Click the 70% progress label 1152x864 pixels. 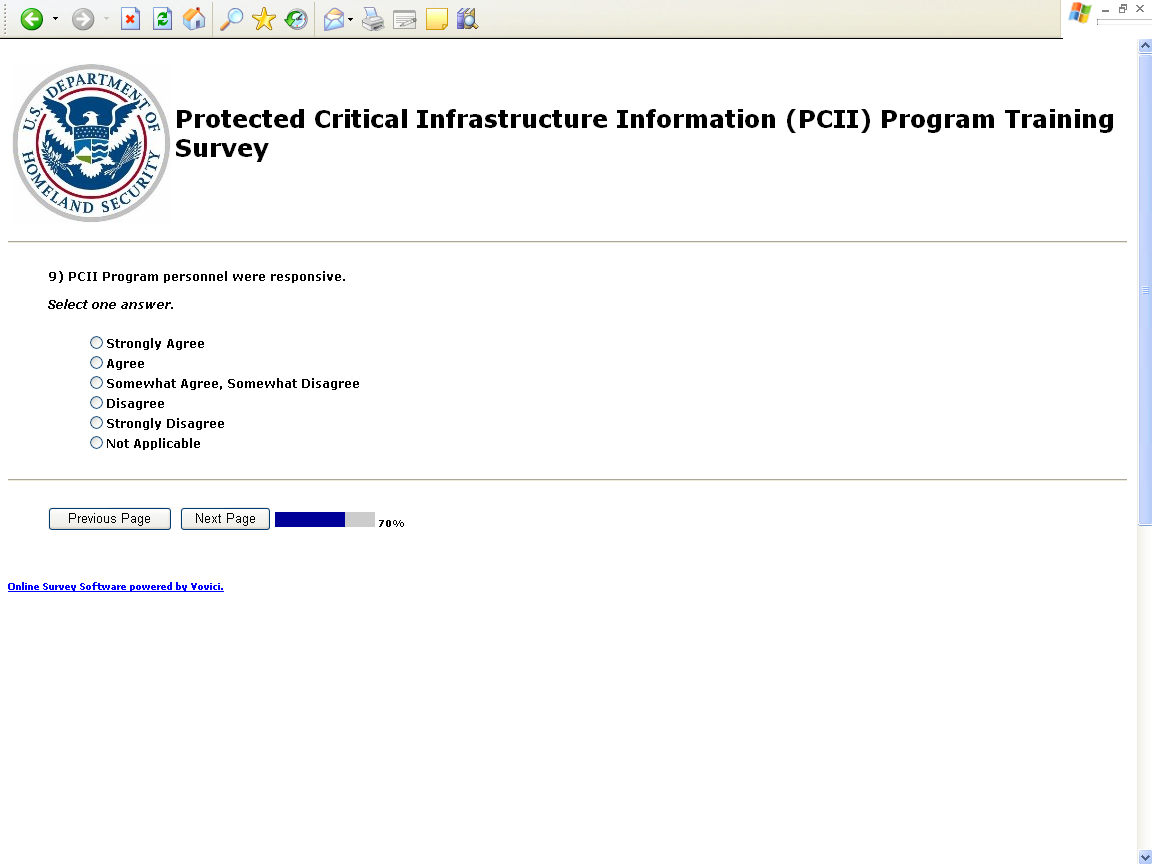pyautogui.click(x=391, y=523)
